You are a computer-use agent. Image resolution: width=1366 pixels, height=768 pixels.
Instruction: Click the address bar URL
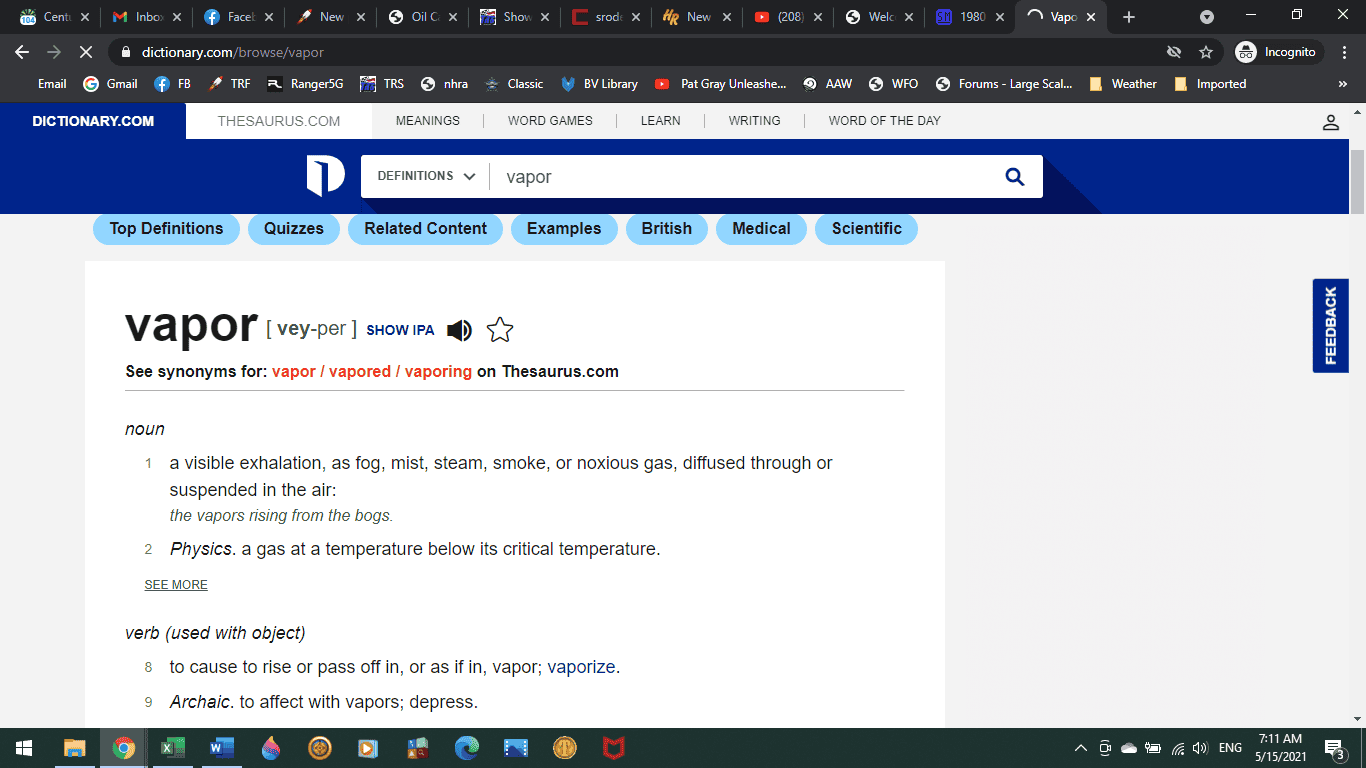tap(233, 52)
